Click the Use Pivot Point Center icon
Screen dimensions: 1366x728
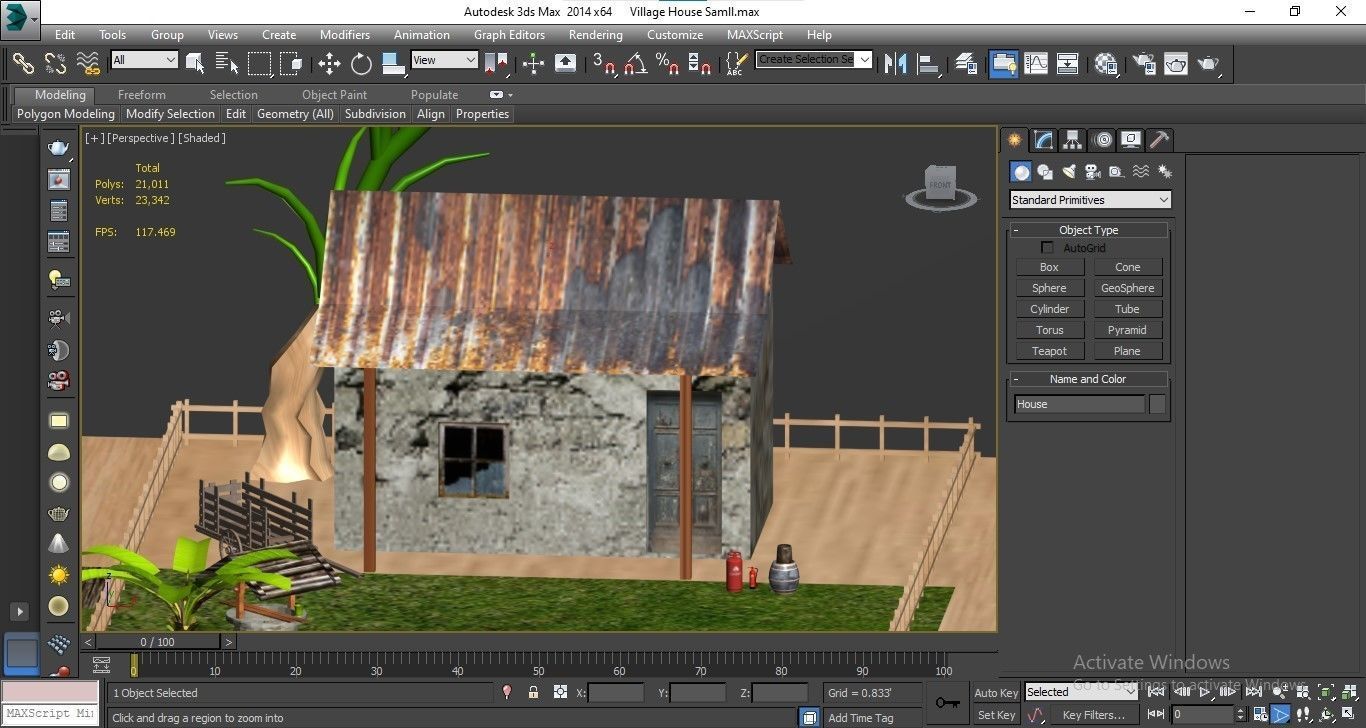click(497, 63)
